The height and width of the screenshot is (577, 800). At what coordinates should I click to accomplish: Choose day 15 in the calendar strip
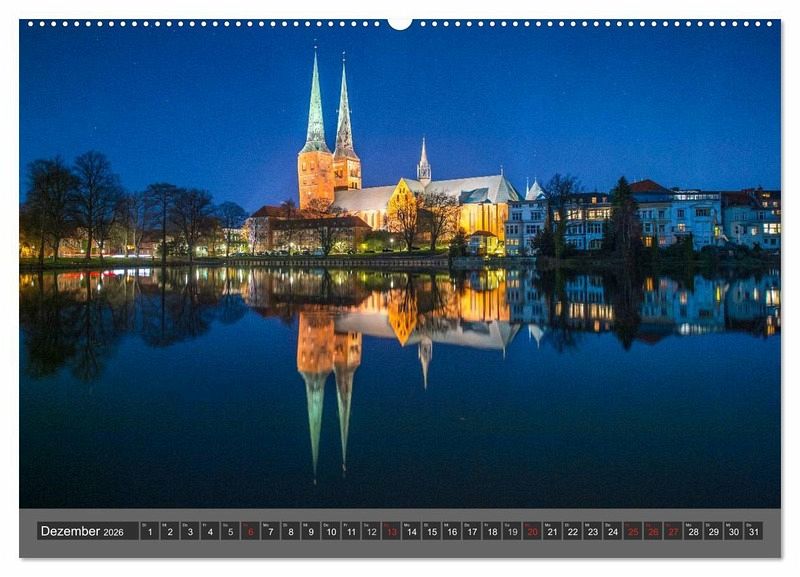pyautogui.click(x=431, y=531)
